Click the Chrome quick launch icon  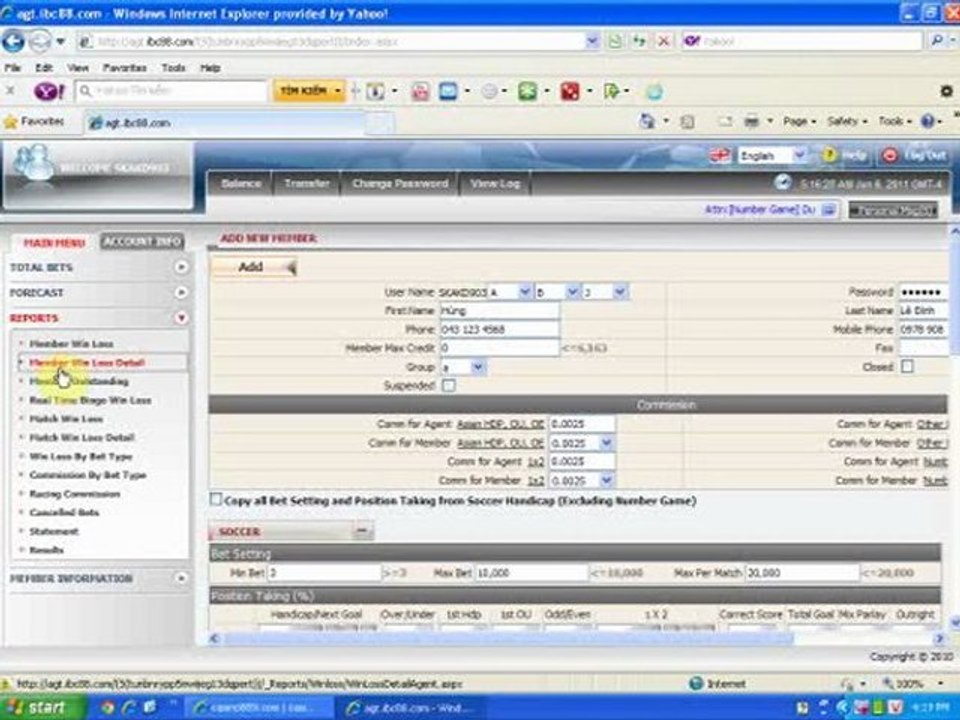click(x=108, y=708)
